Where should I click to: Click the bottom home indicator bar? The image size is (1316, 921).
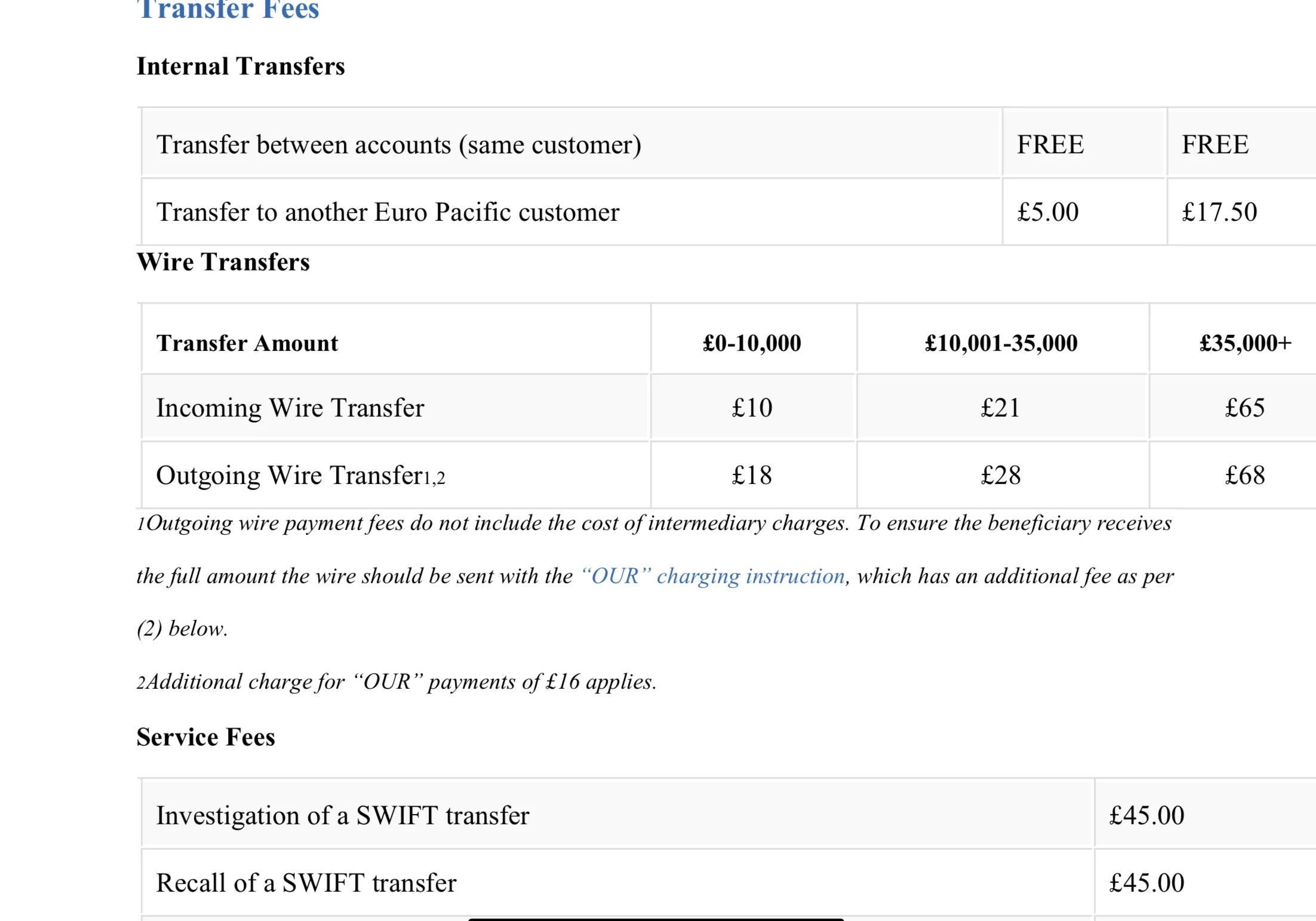pyautogui.click(x=656, y=919)
